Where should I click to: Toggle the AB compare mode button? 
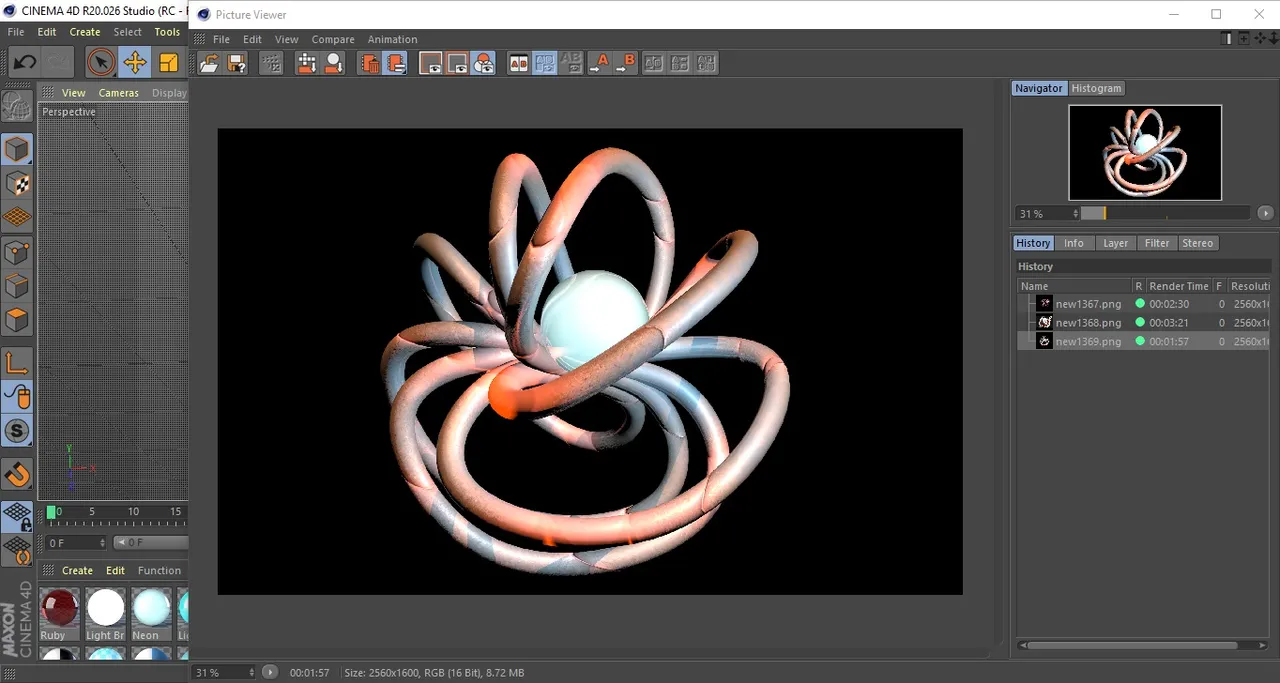pos(518,63)
